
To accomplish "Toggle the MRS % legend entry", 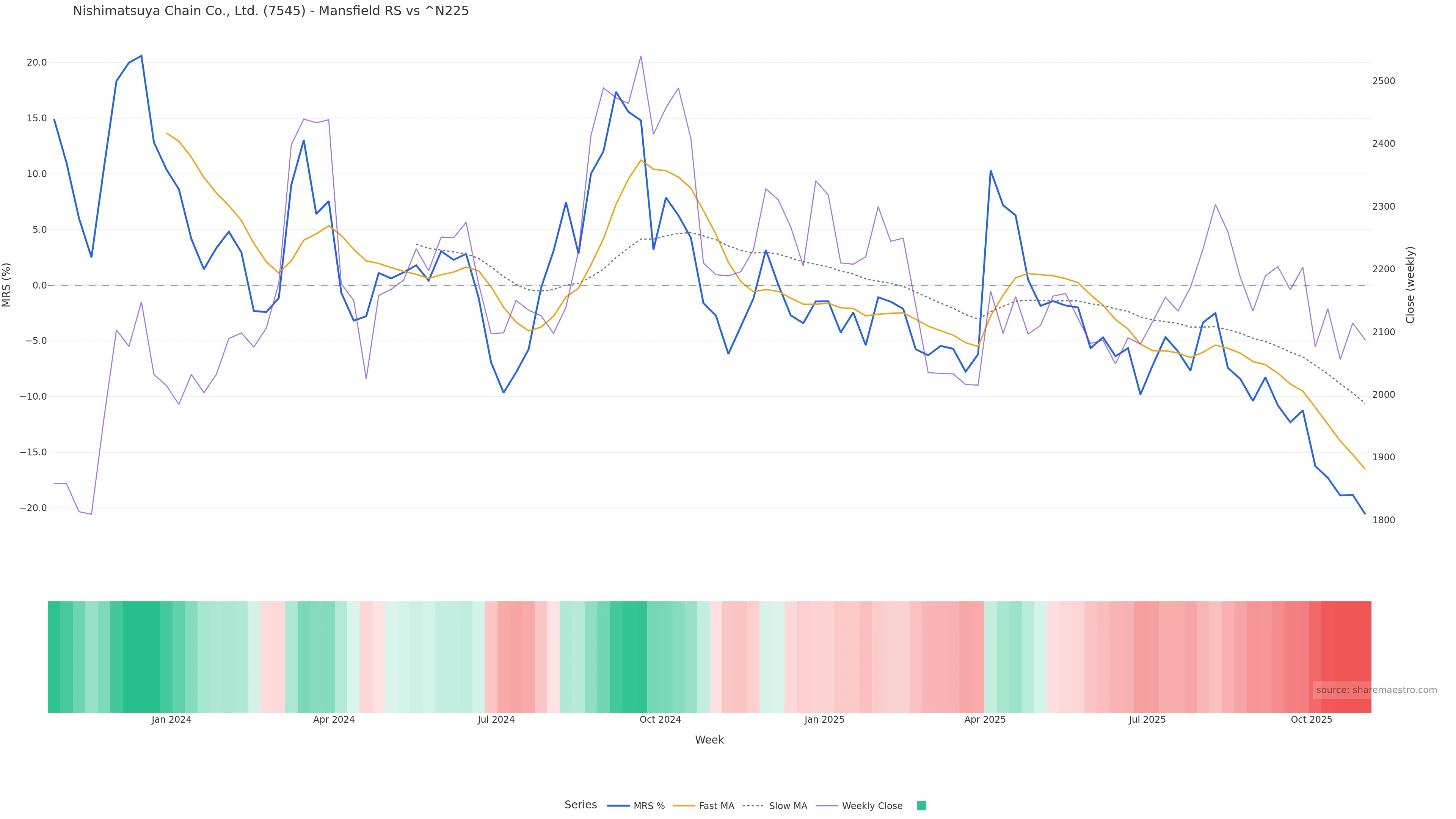I will (x=649, y=806).
